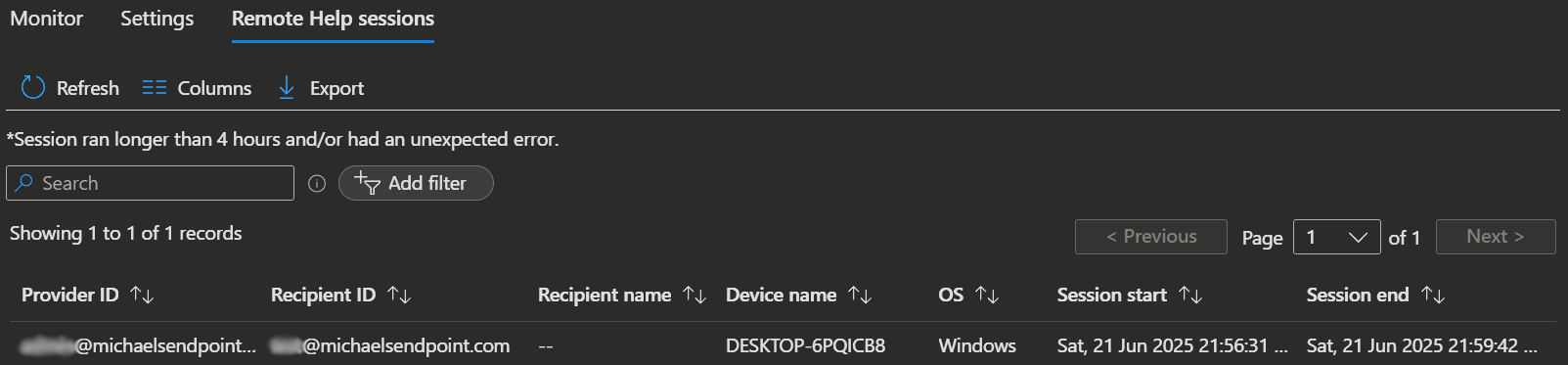
Task: Click the Previous page button
Action: [x=1150, y=237]
